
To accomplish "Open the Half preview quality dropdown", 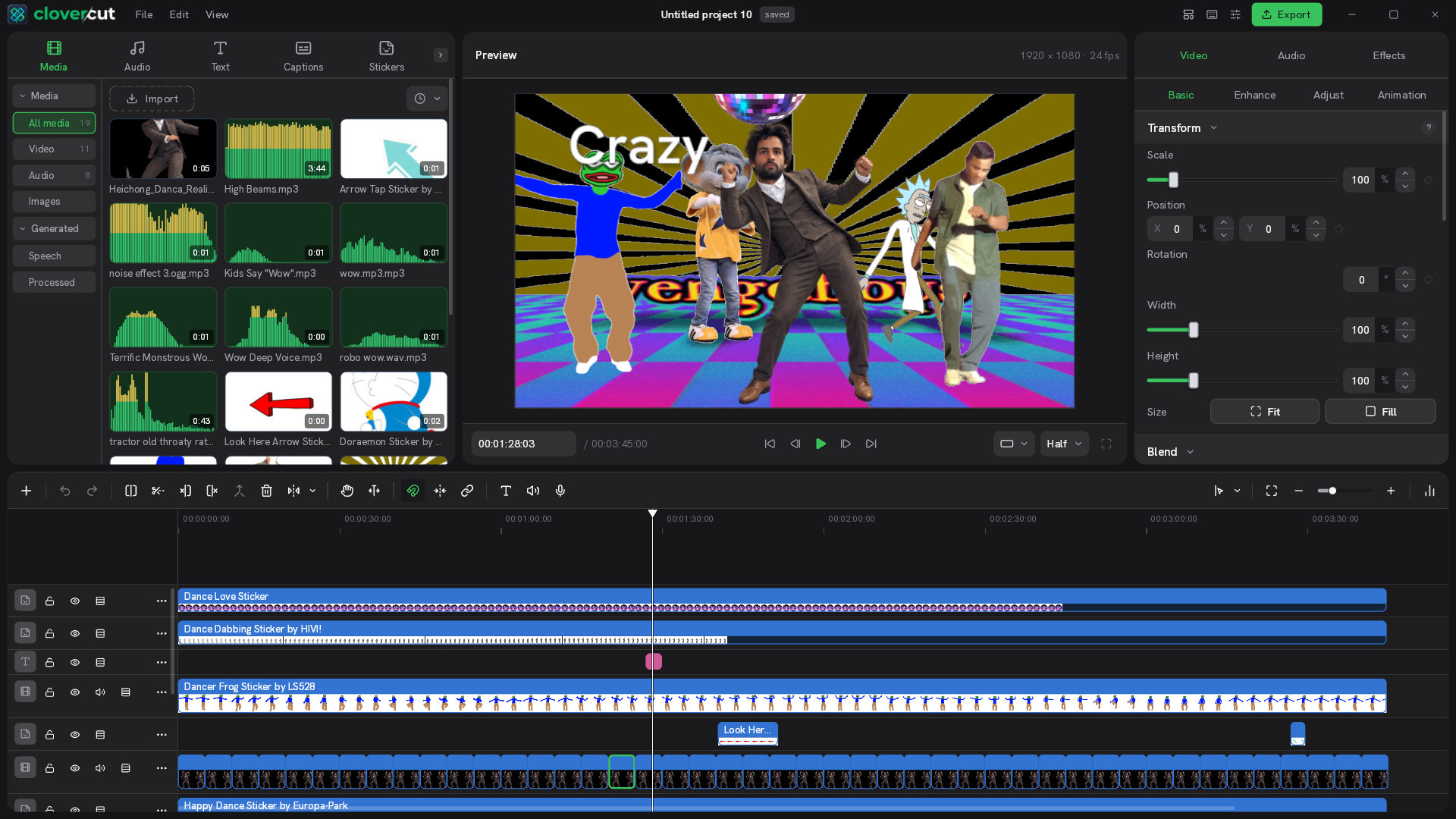I will [x=1064, y=444].
